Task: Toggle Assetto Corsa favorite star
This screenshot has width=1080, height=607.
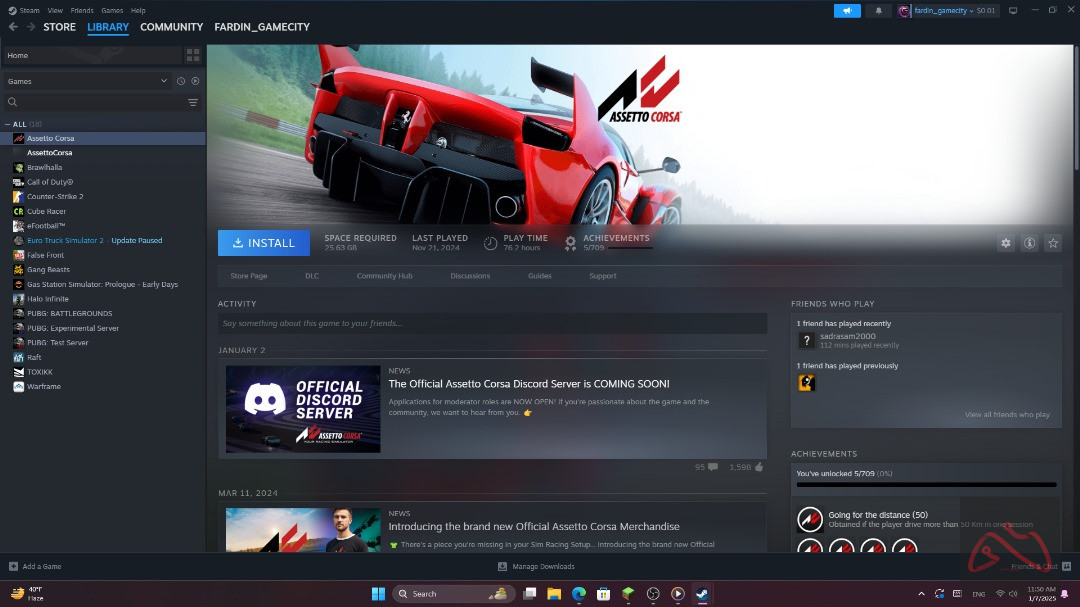Action: [x=1053, y=243]
